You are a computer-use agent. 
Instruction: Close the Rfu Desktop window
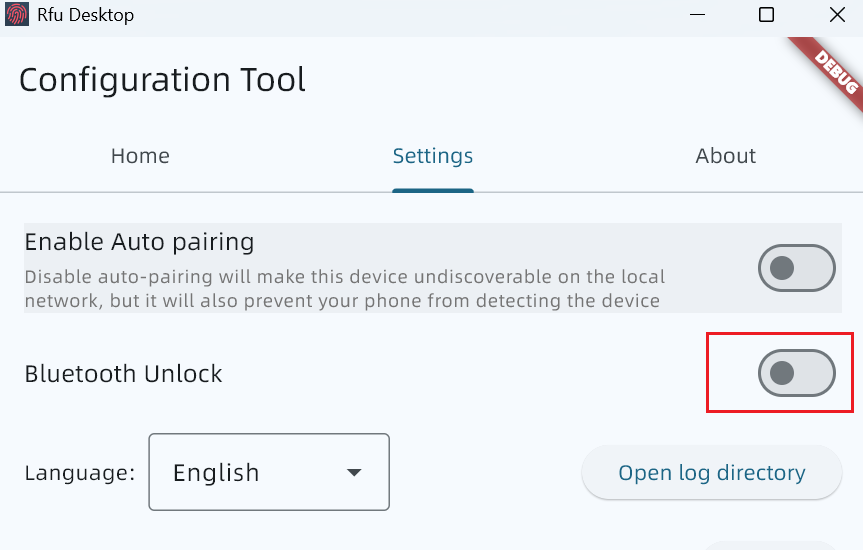tap(837, 15)
